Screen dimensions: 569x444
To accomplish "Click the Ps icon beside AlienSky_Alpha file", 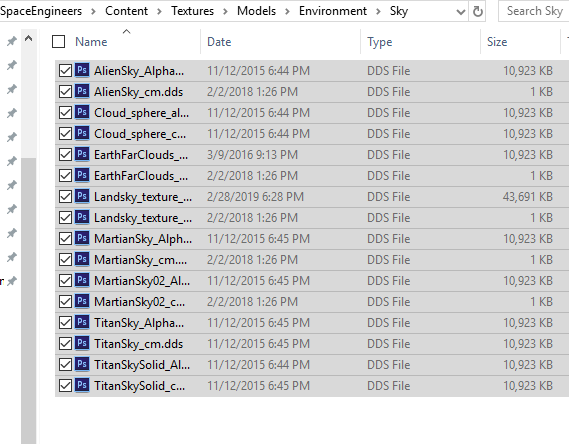I will pyautogui.click(x=82, y=70).
